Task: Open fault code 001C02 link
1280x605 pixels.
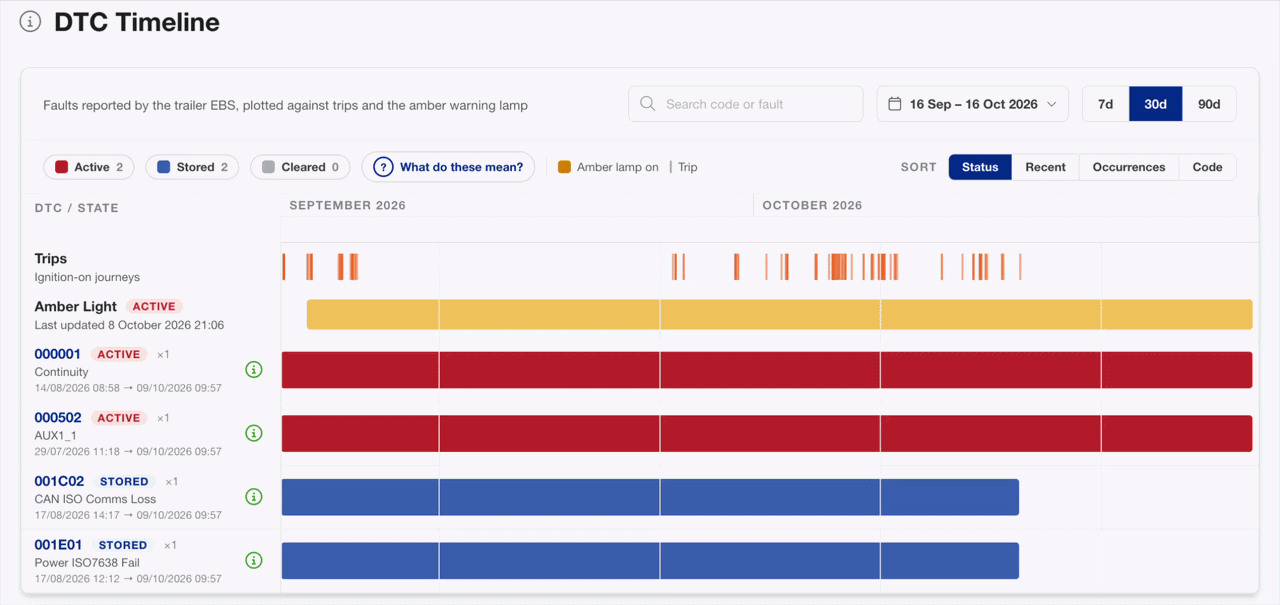Action: (59, 481)
